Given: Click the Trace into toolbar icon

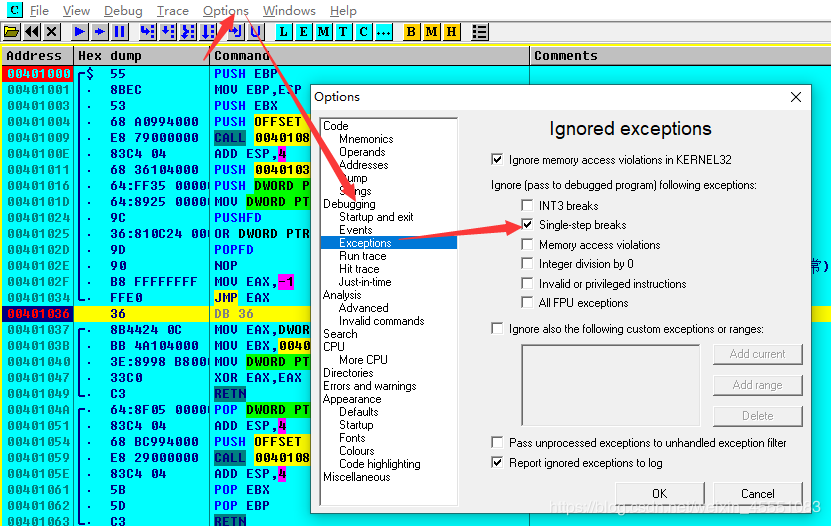Looking at the screenshot, I should coord(188,32).
